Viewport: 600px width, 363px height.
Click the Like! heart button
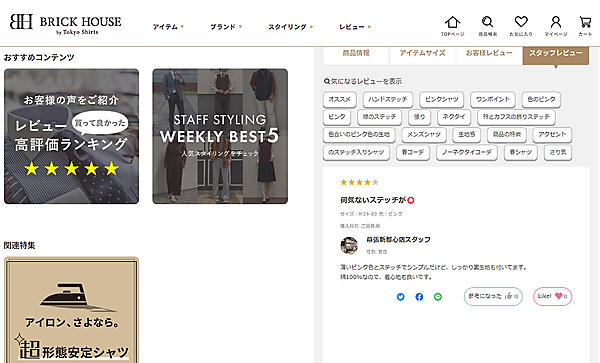pyautogui.click(x=553, y=296)
